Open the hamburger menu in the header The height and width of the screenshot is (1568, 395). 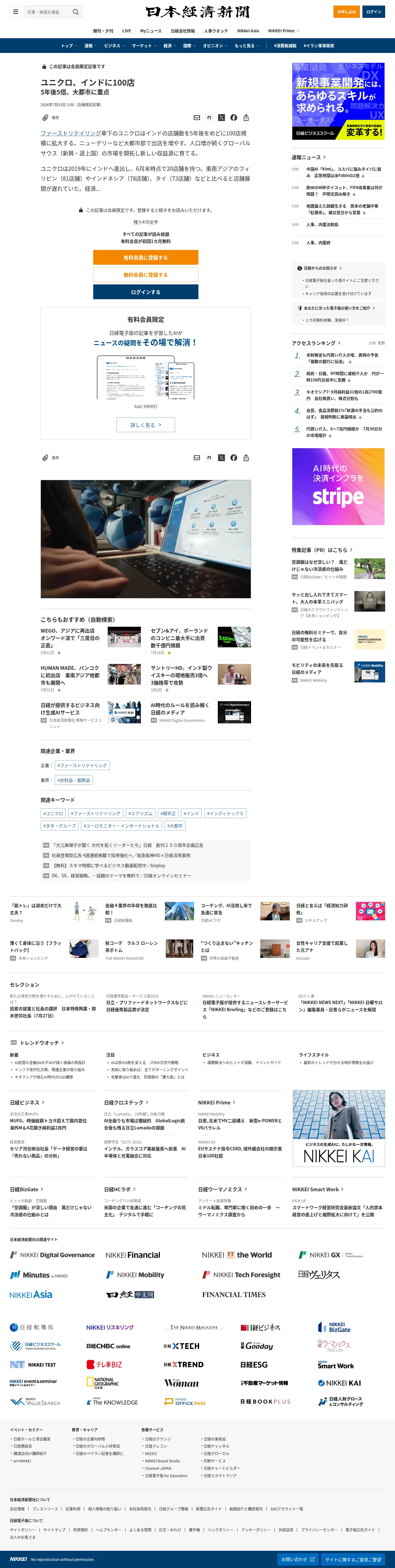15,12
